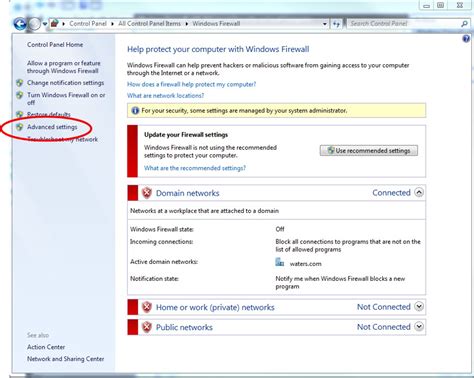The width and height of the screenshot is (474, 378).
Task: Click the red shield icon for Public networks
Action: [147, 327]
